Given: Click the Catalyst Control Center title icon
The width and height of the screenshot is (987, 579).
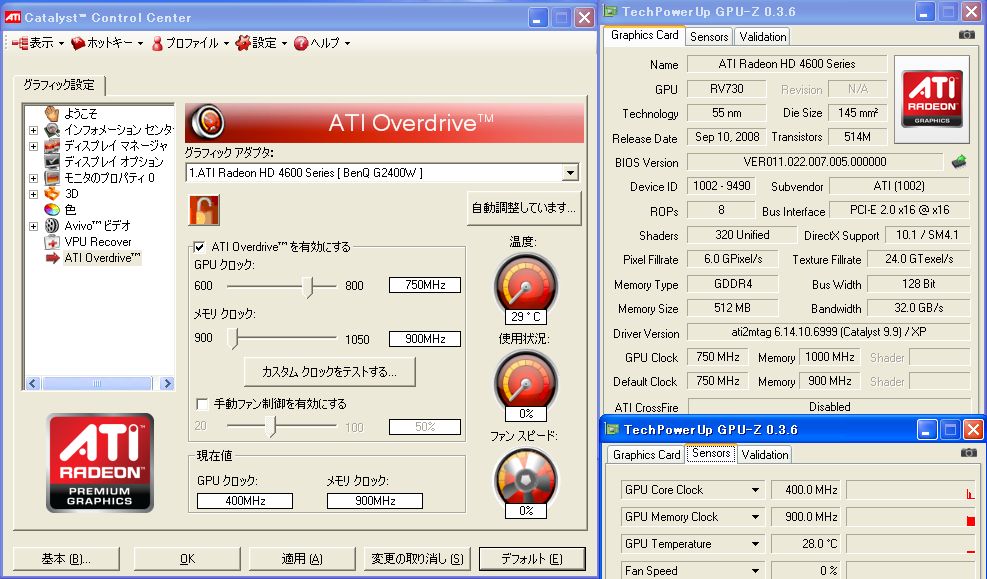Looking at the screenshot, I should [13, 17].
